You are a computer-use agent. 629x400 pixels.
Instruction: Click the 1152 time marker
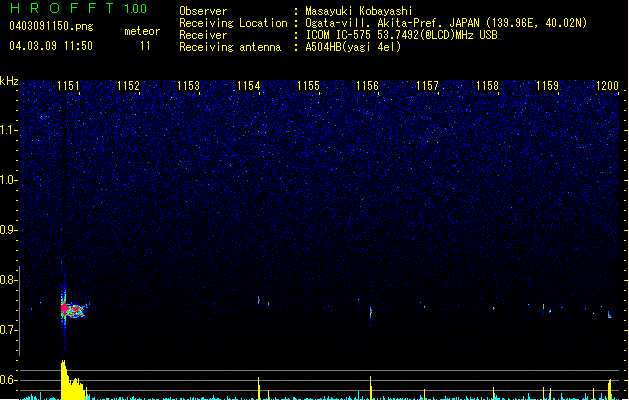coord(128,86)
